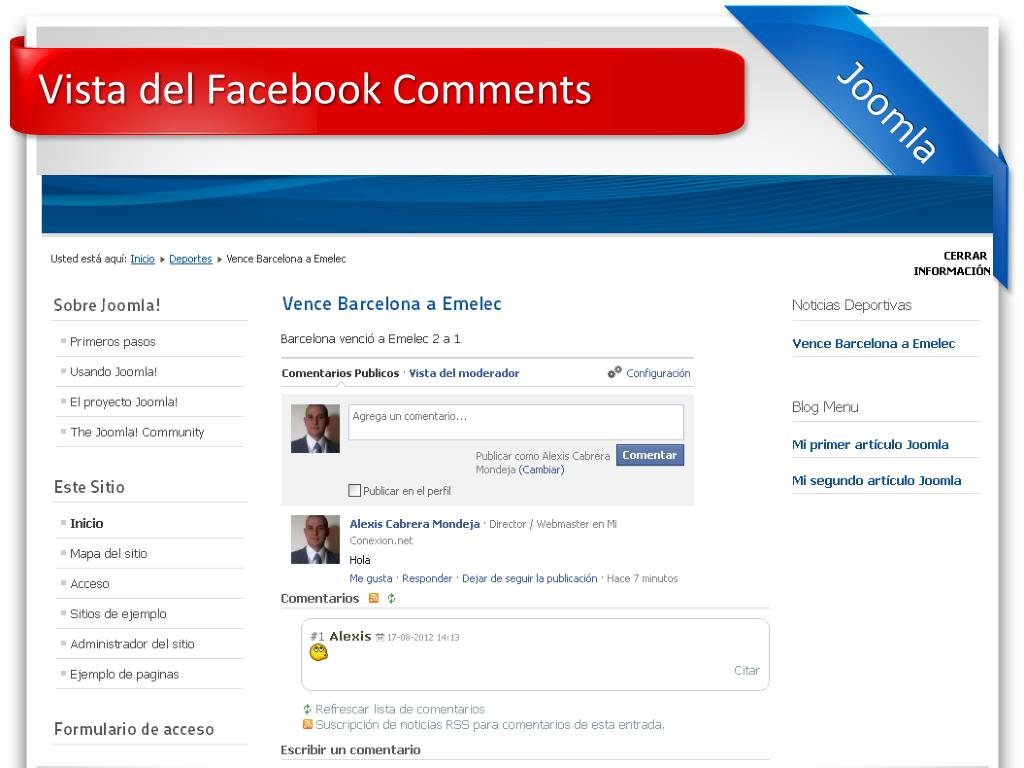Screen dimensions: 1024x768
Task: Click the Agrega un comentario text field
Action: (x=516, y=422)
